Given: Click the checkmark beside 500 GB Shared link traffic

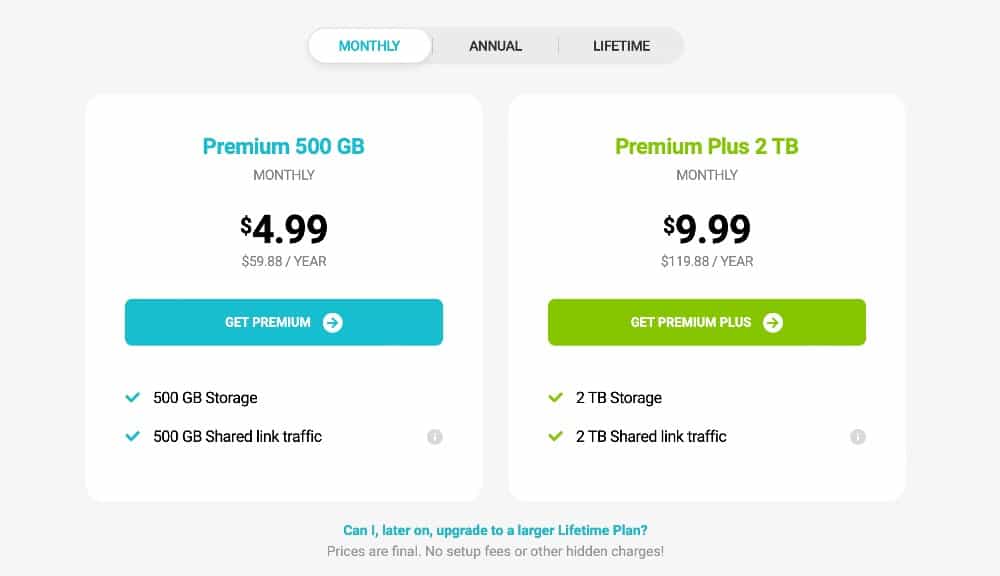Looking at the screenshot, I should tap(132, 437).
